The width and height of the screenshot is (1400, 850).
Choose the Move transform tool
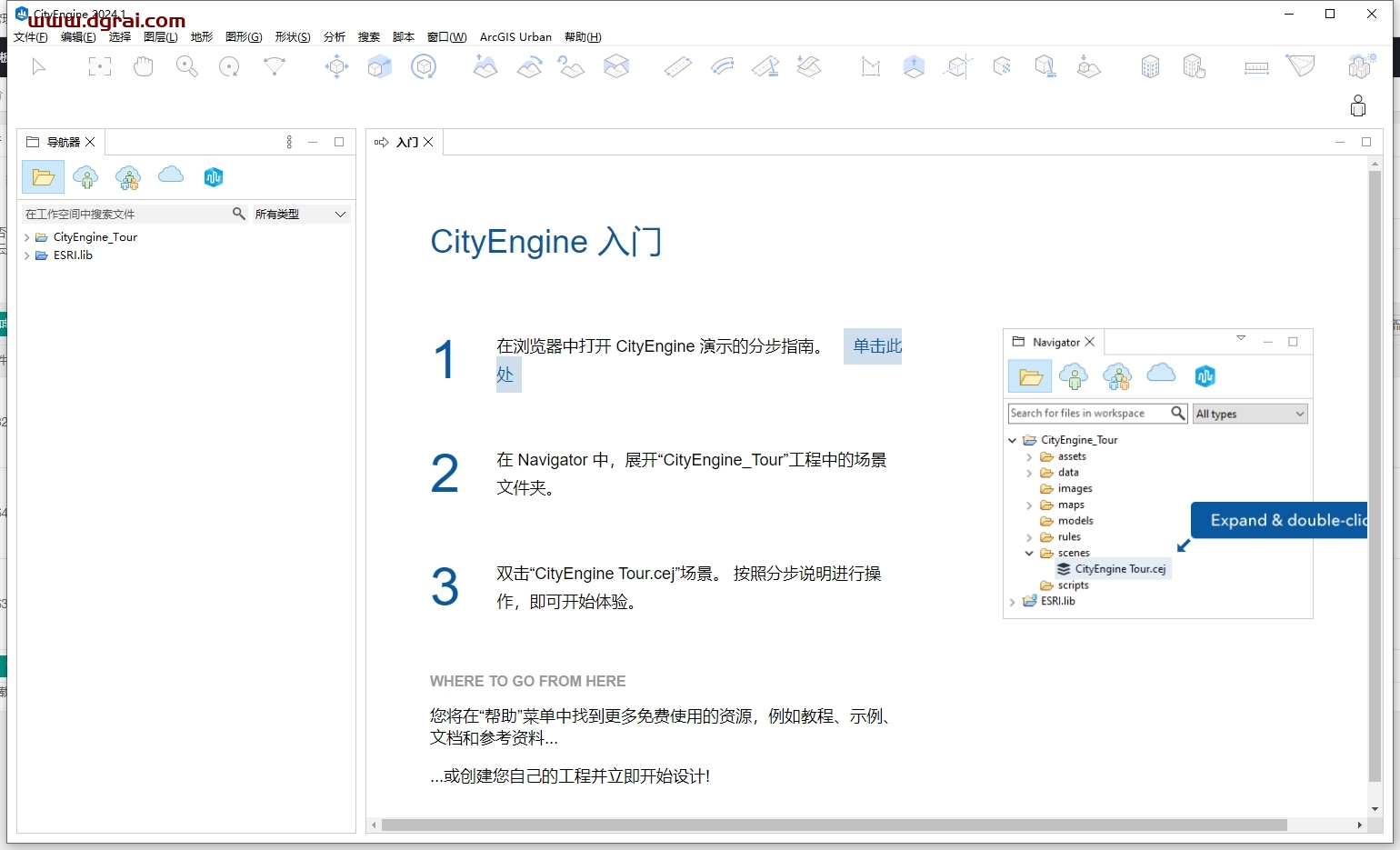click(x=336, y=66)
